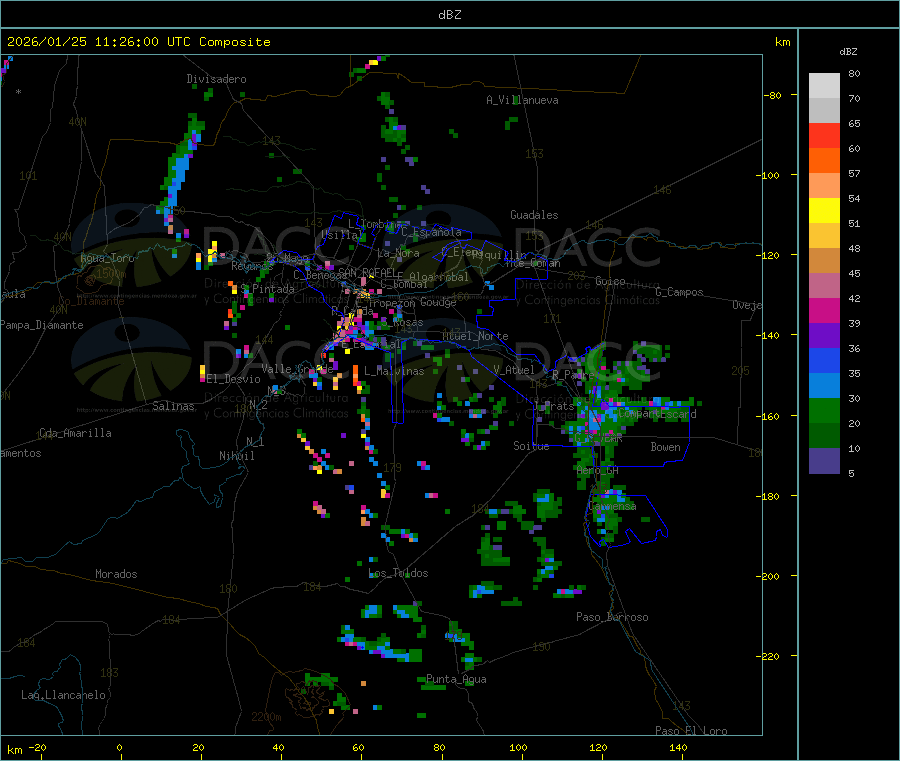This screenshot has height=761, width=900.
Task: Select the 'Salinas' map label
Action: point(173,406)
